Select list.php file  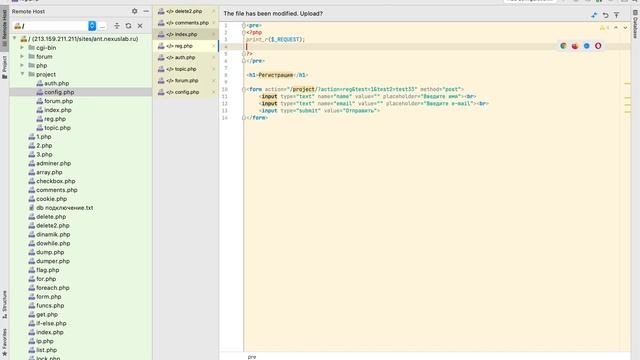[x=43, y=350]
